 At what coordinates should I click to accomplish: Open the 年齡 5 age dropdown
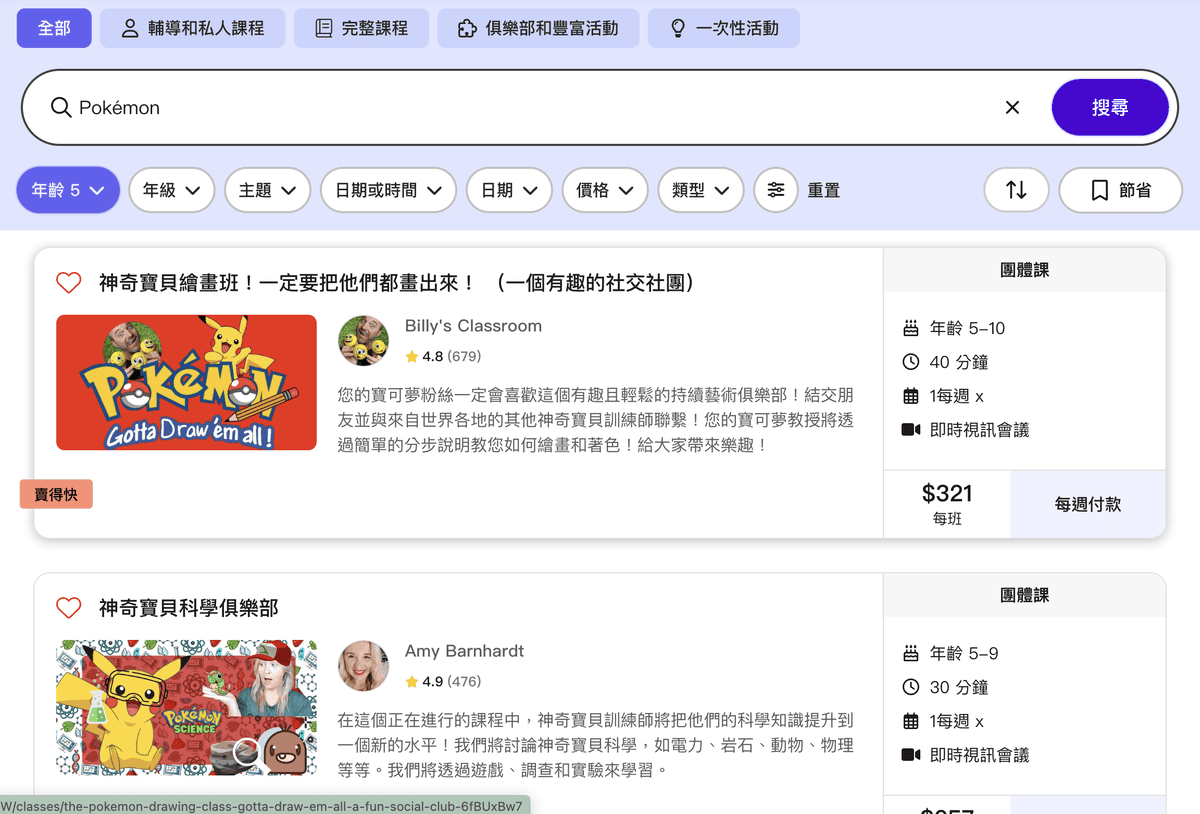tap(68, 190)
